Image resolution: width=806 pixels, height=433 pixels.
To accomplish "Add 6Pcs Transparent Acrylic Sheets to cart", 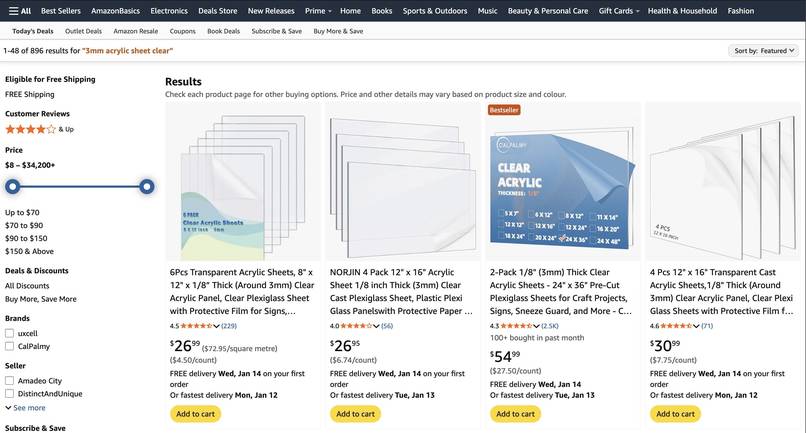I will [195, 414].
